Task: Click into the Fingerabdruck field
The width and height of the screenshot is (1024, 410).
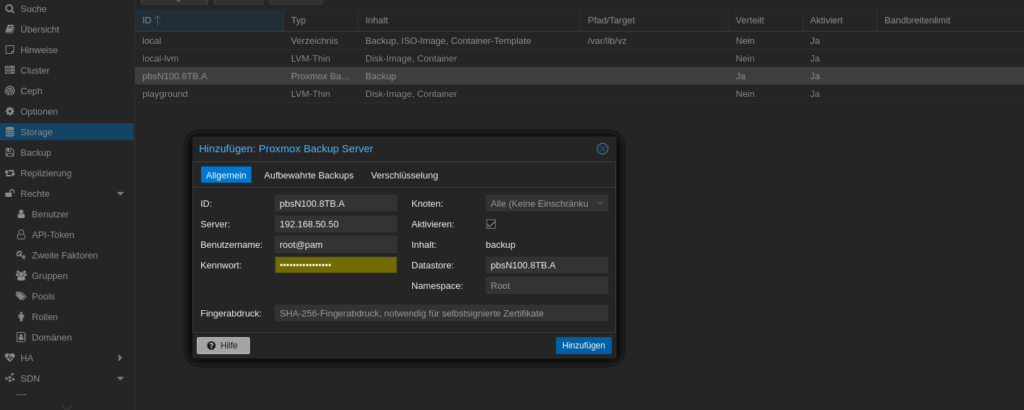Action: pyautogui.click(x=441, y=313)
